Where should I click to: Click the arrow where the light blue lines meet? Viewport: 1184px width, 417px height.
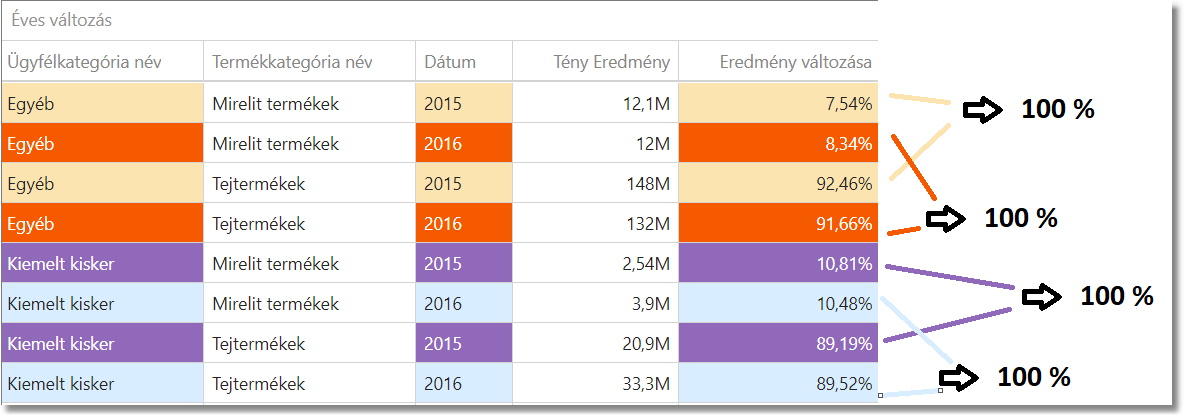coord(958,377)
